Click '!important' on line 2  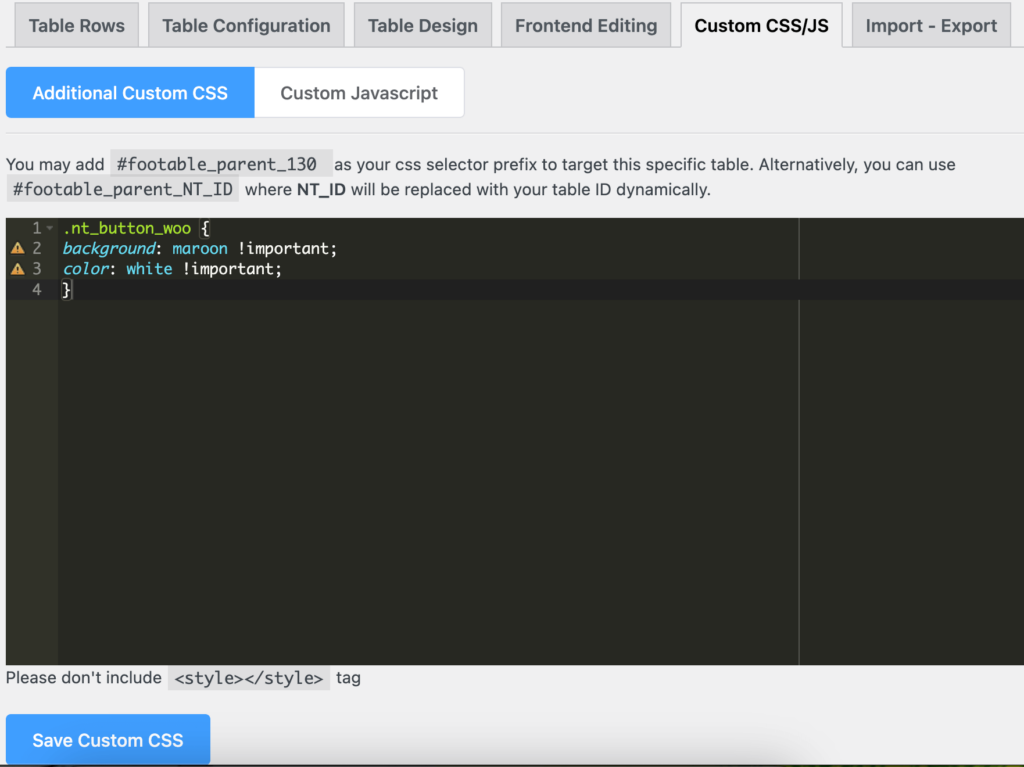point(287,248)
